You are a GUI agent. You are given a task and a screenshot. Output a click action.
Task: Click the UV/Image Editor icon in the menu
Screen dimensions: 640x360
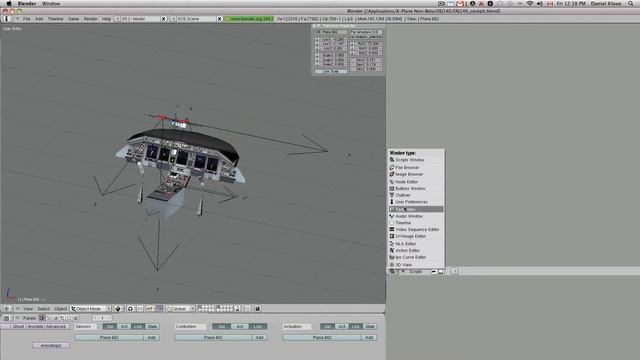click(x=392, y=236)
